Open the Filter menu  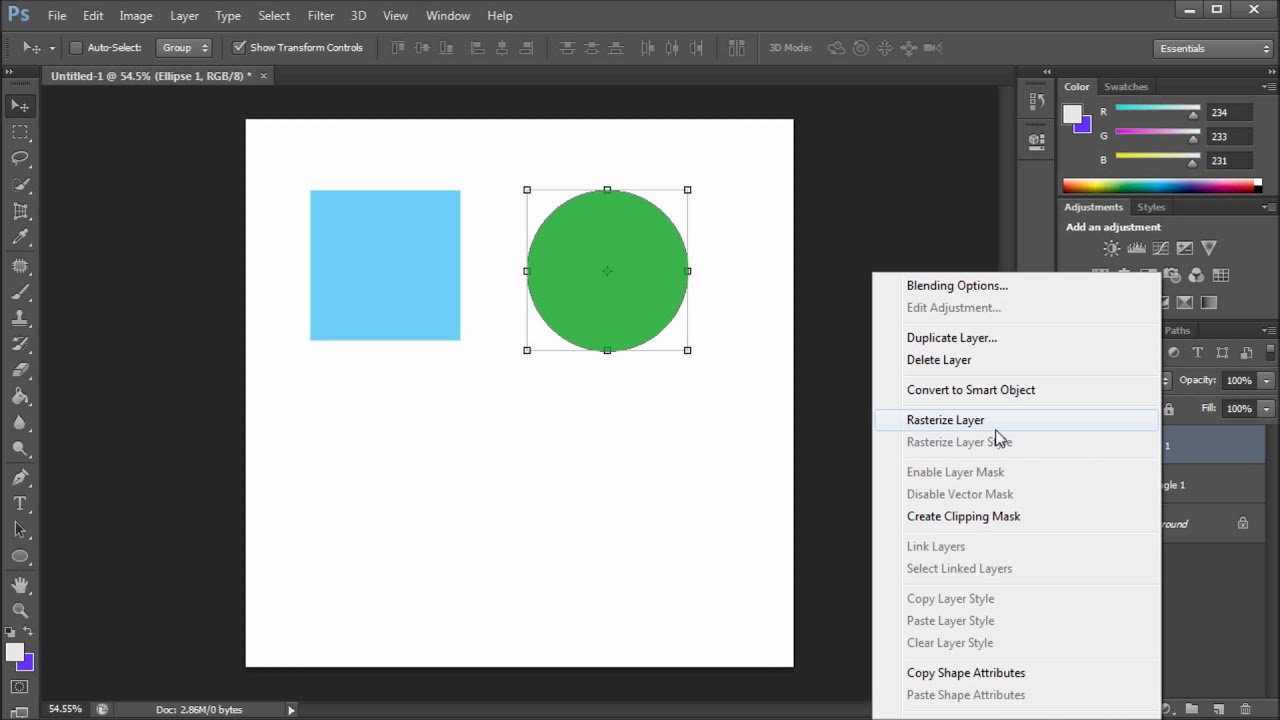(321, 15)
